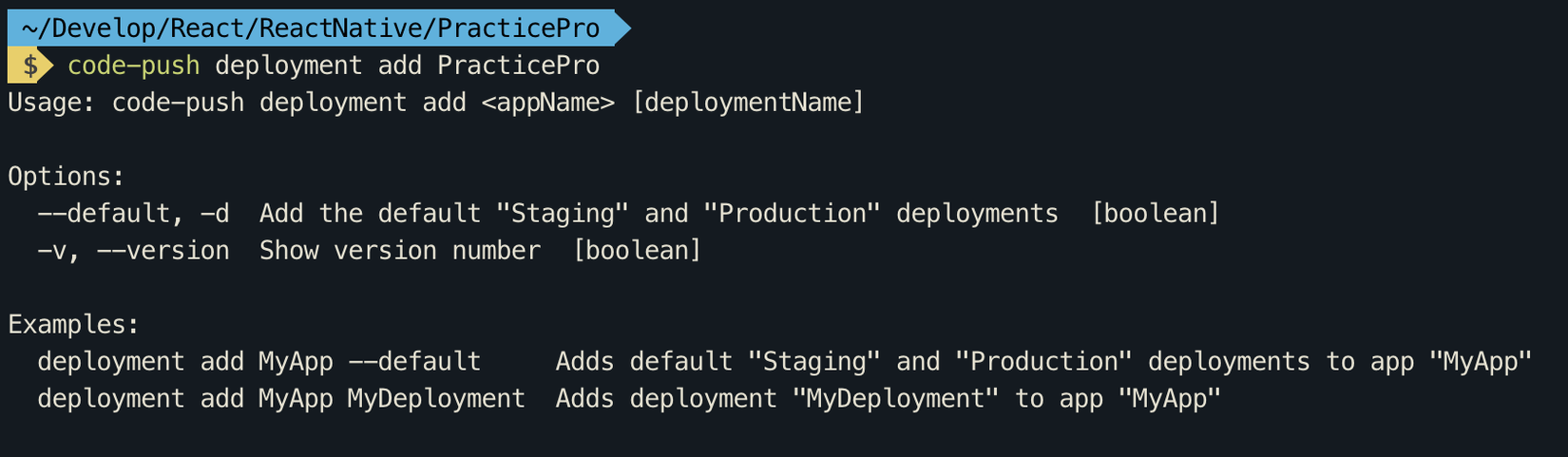Screen dimensions: 1568x457
Task: Click the Adds default "Staging" and "Production" description
Action: (1044, 362)
